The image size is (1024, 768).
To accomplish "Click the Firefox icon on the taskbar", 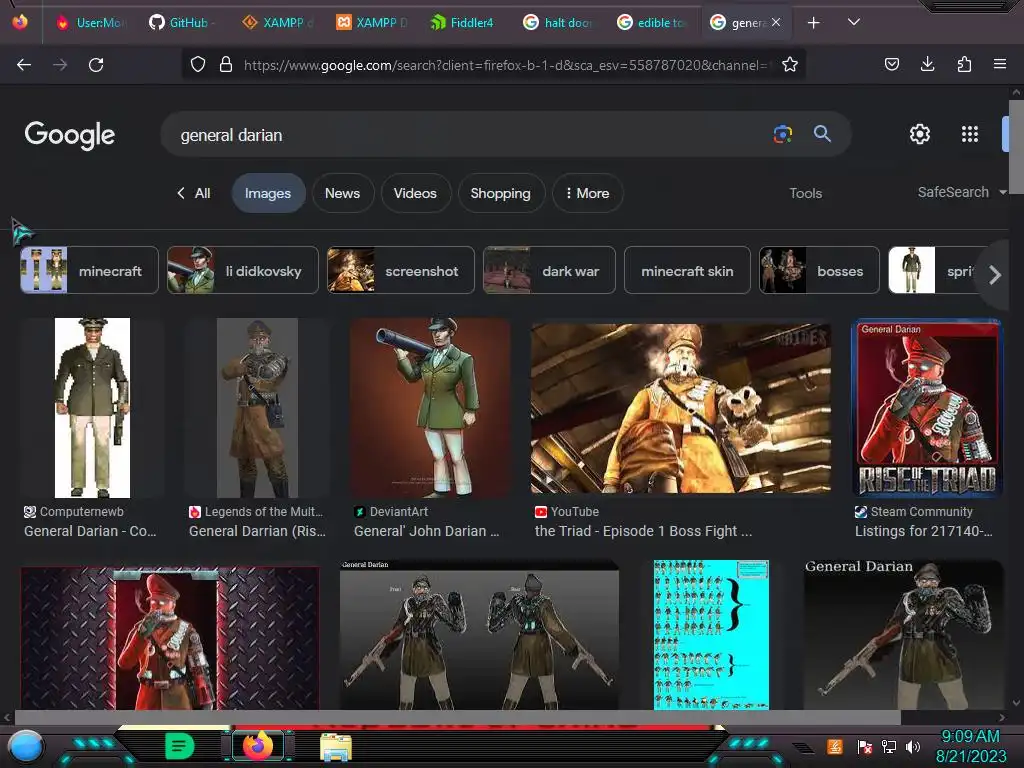I will coord(257,745).
